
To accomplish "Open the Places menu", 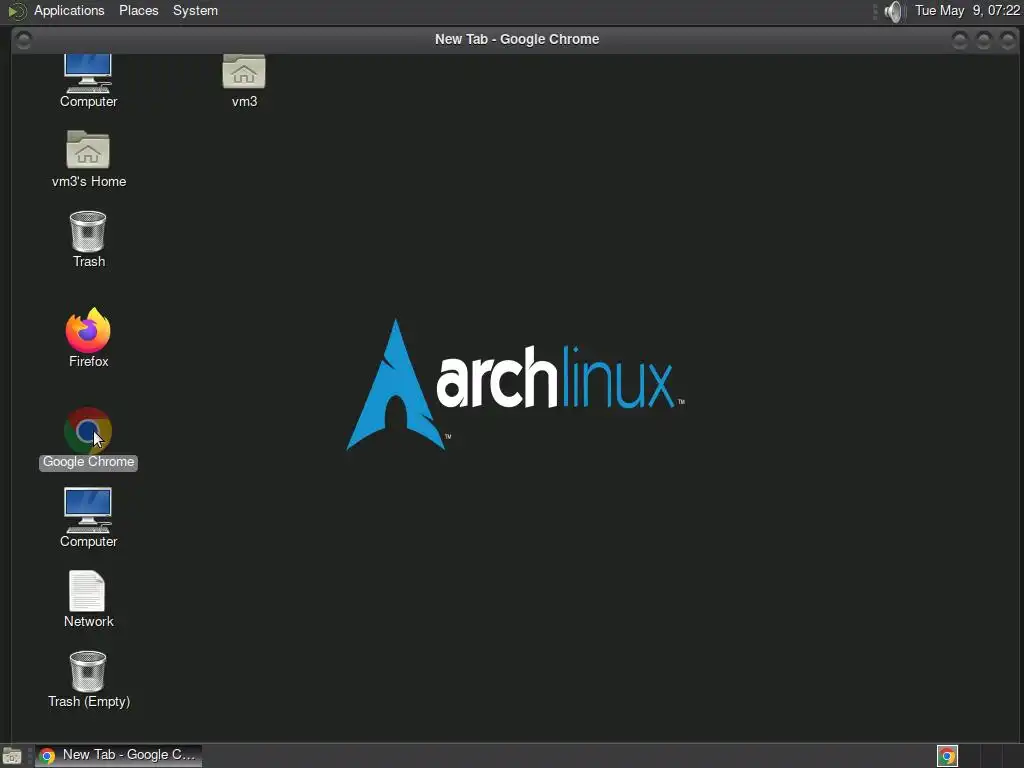I will click(138, 10).
